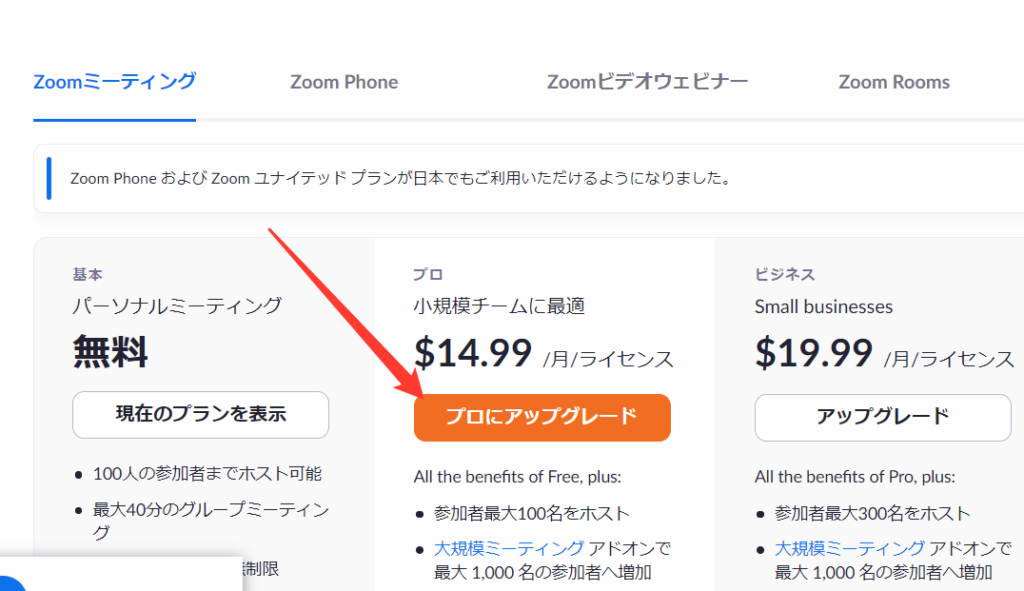Select the Zoomビデオウェビナー tab
1024x591 pixels.
[x=647, y=82]
